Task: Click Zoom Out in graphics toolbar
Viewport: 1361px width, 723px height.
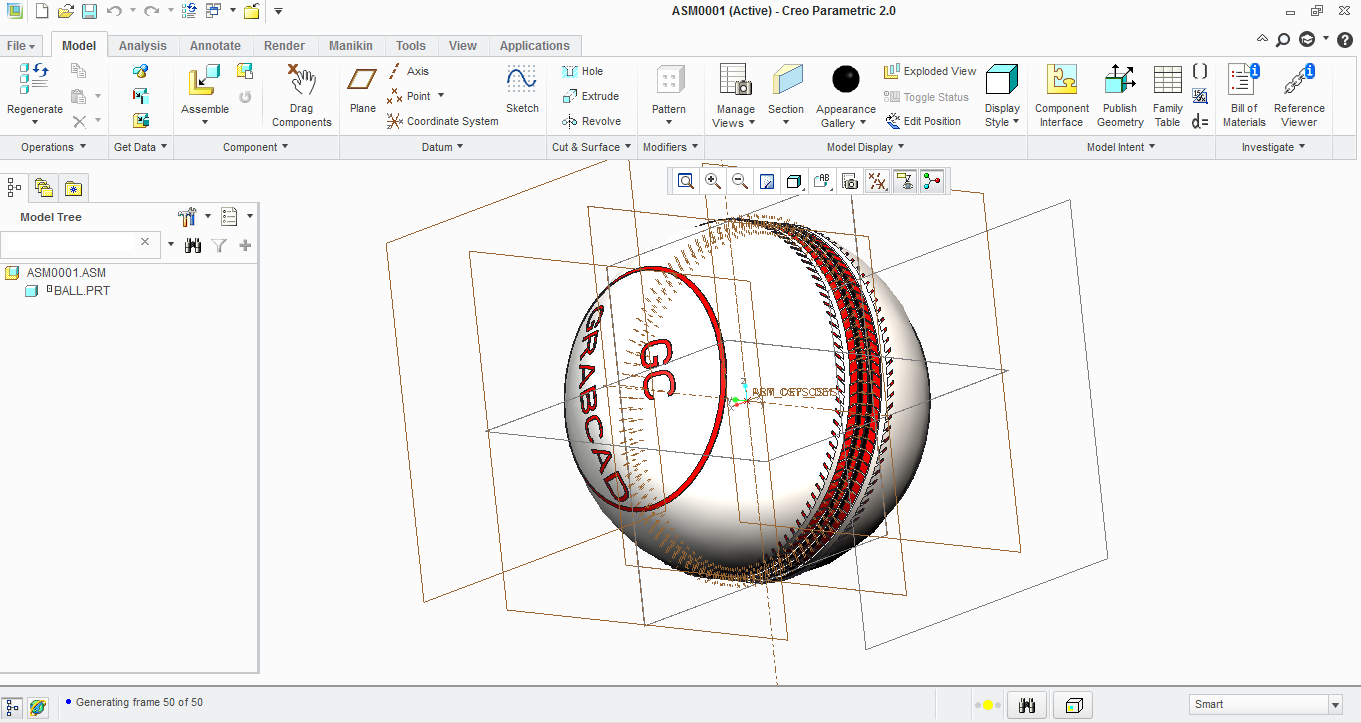Action: tap(740, 181)
